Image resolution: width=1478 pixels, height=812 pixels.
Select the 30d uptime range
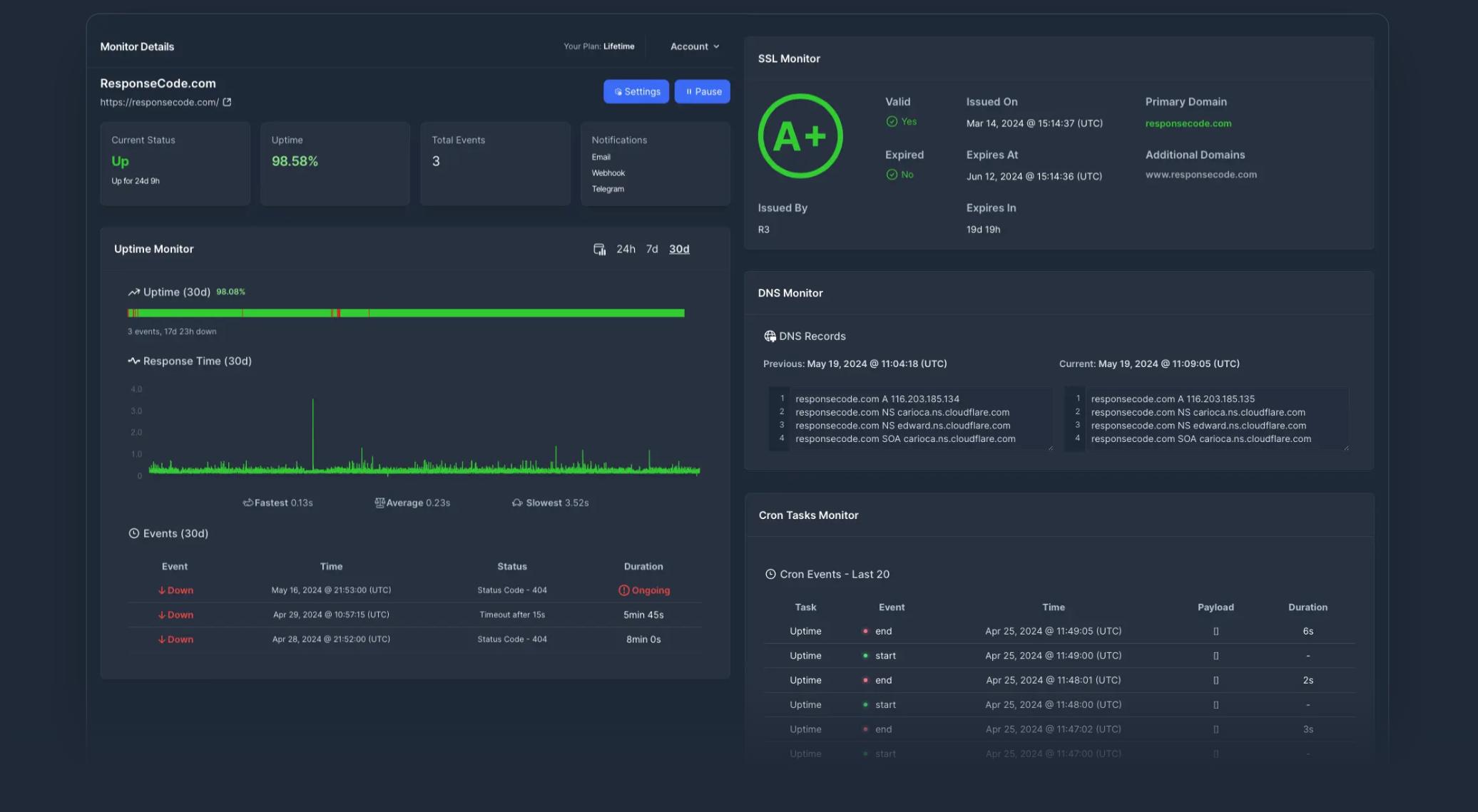(678, 249)
